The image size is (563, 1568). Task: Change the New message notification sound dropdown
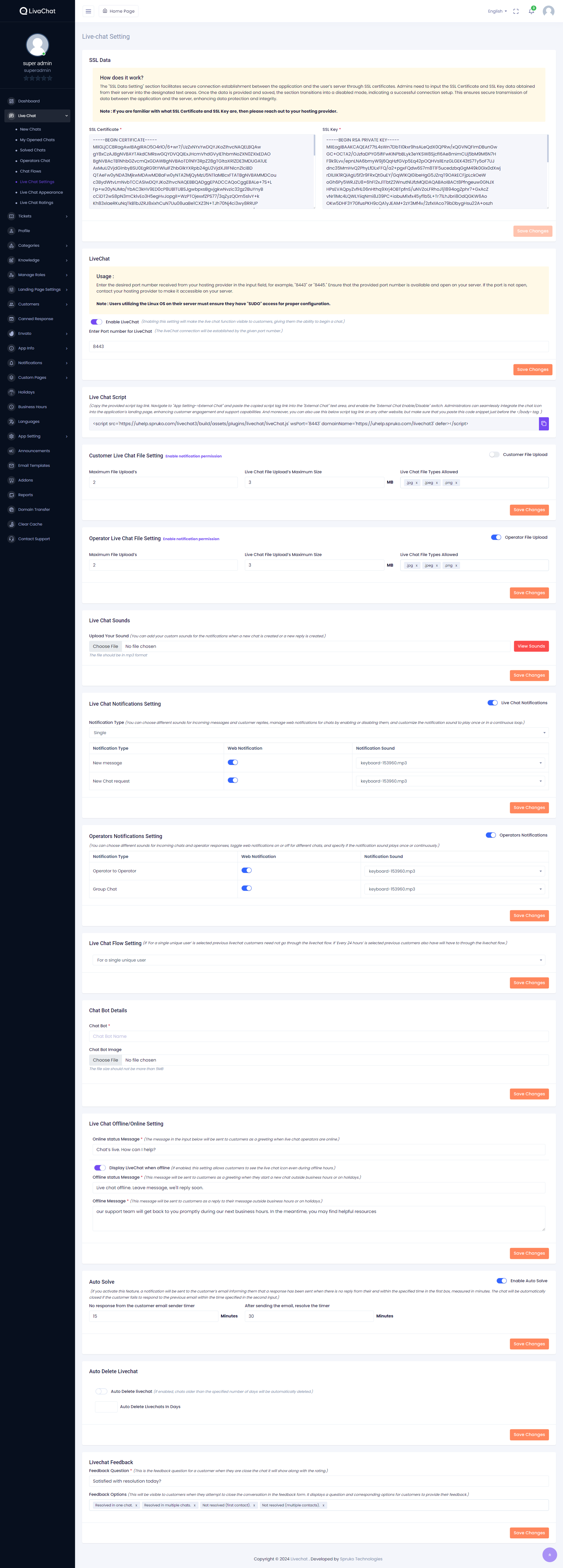(x=449, y=762)
